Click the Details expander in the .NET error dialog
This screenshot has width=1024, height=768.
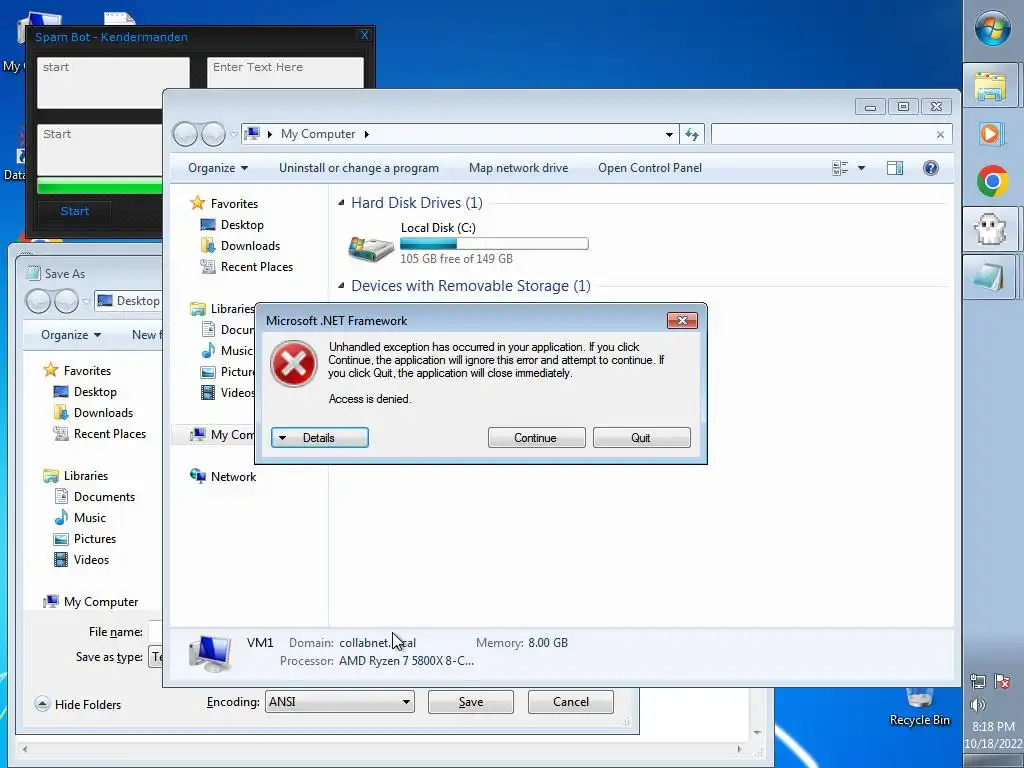(x=320, y=438)
